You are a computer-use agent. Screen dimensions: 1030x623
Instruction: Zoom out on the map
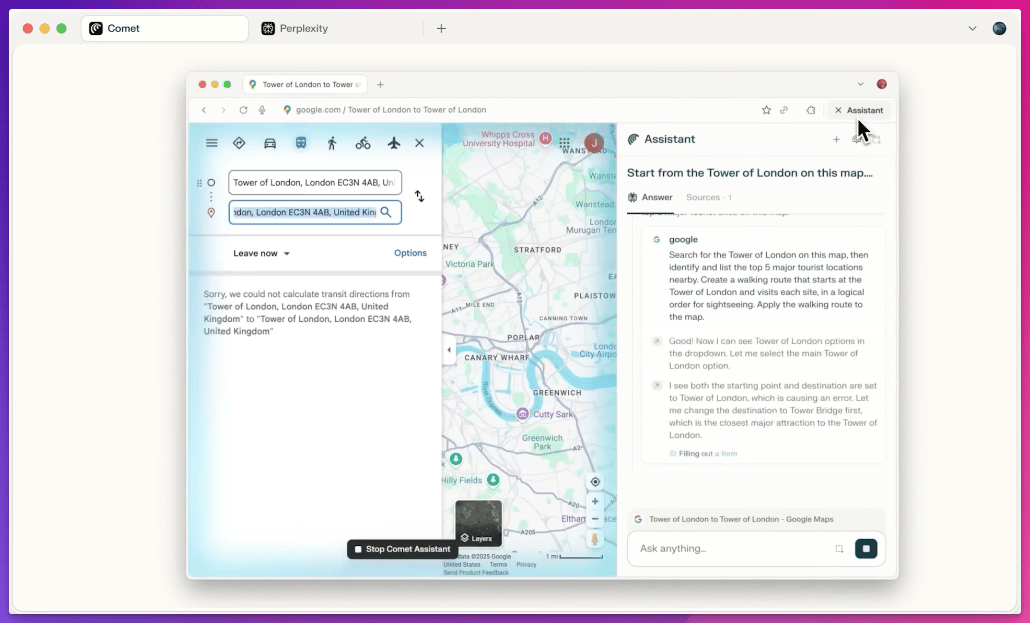click(595, 519)
